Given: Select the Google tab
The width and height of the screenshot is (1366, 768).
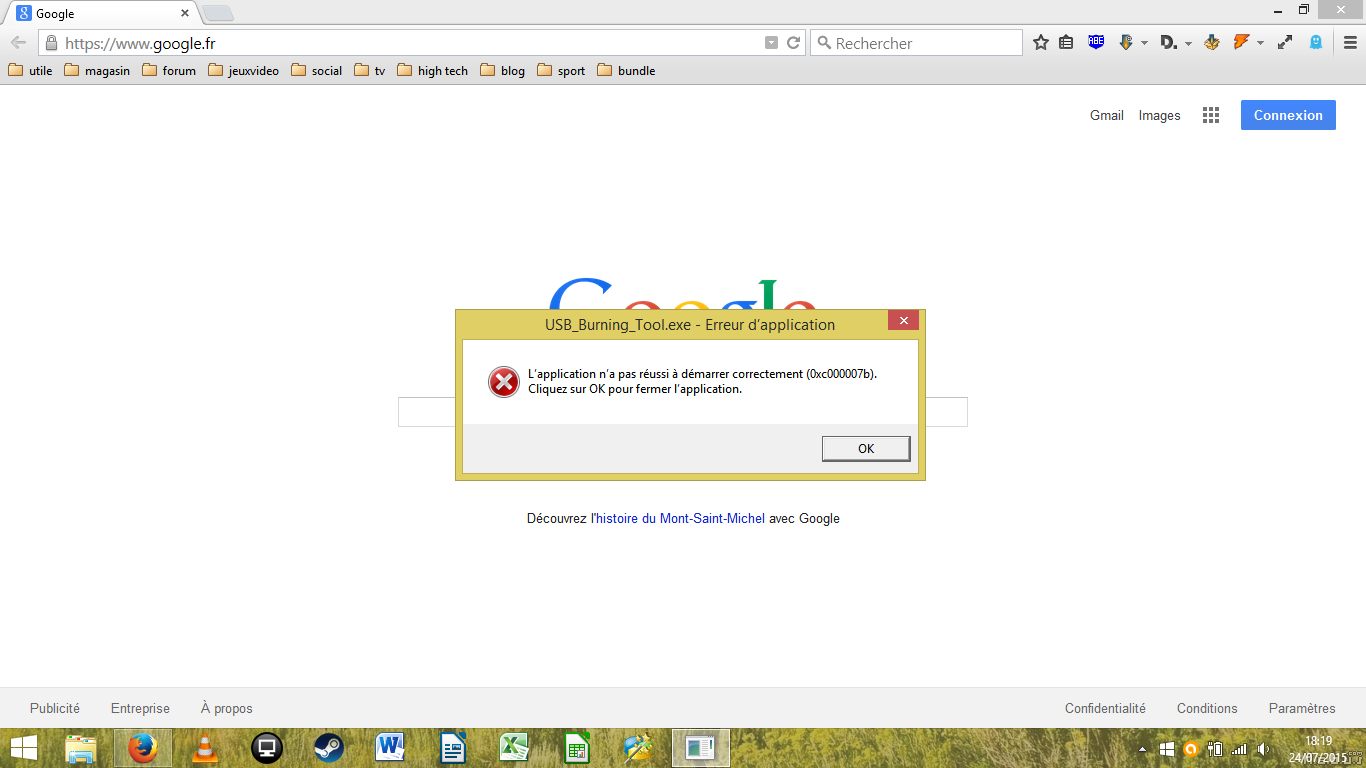Looking at the screenshot, I should pos(100,14).
